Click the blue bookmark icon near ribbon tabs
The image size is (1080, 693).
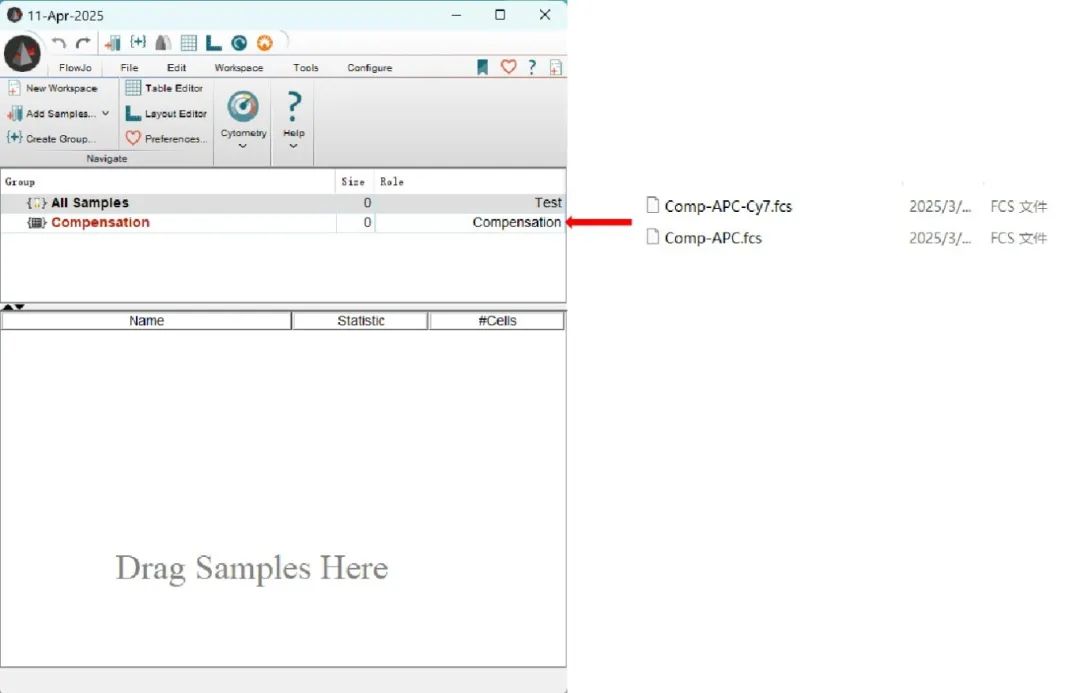[482, 67]
